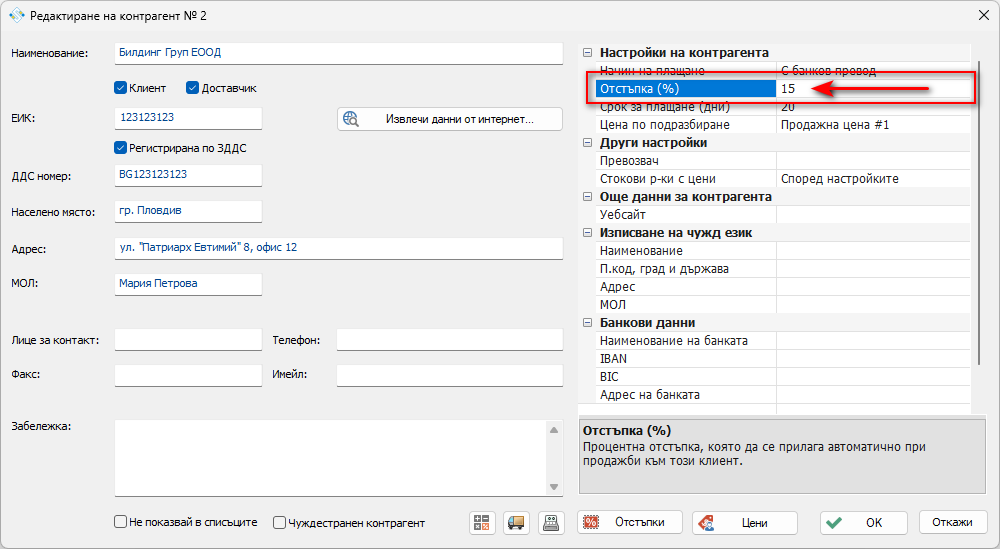This screenshot has height=549, width=1000.
Task: Click the delivery truck icon button
Action: (516, 523)
